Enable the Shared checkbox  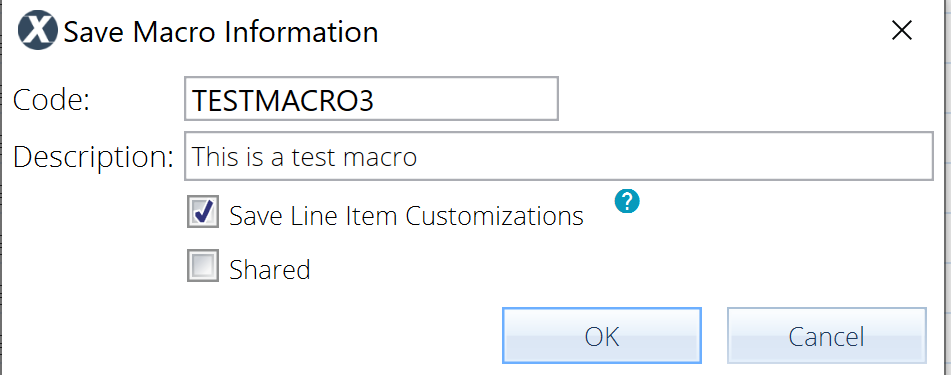click(x=203, y=266)
